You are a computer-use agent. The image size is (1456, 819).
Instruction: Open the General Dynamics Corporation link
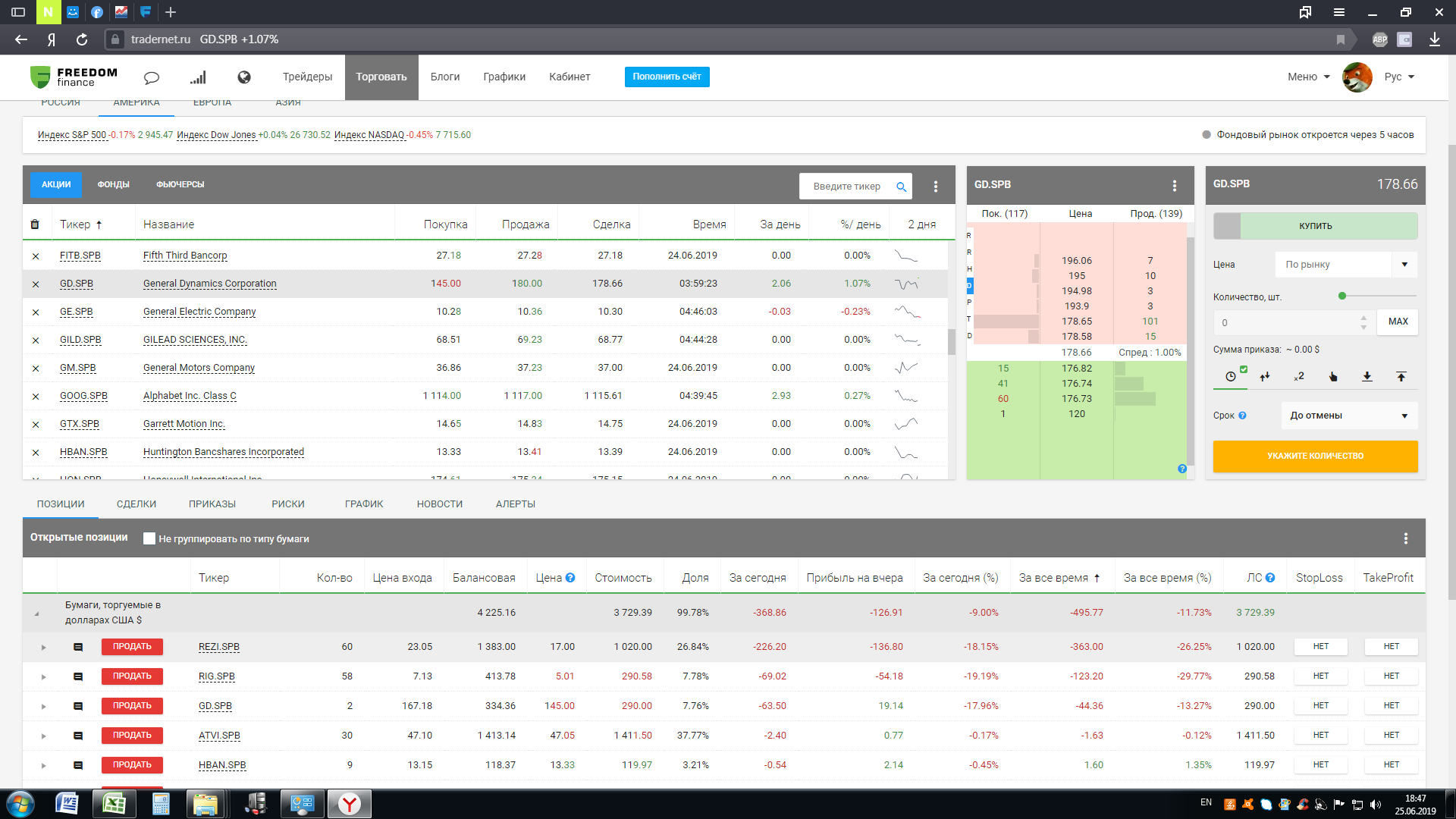210,284
